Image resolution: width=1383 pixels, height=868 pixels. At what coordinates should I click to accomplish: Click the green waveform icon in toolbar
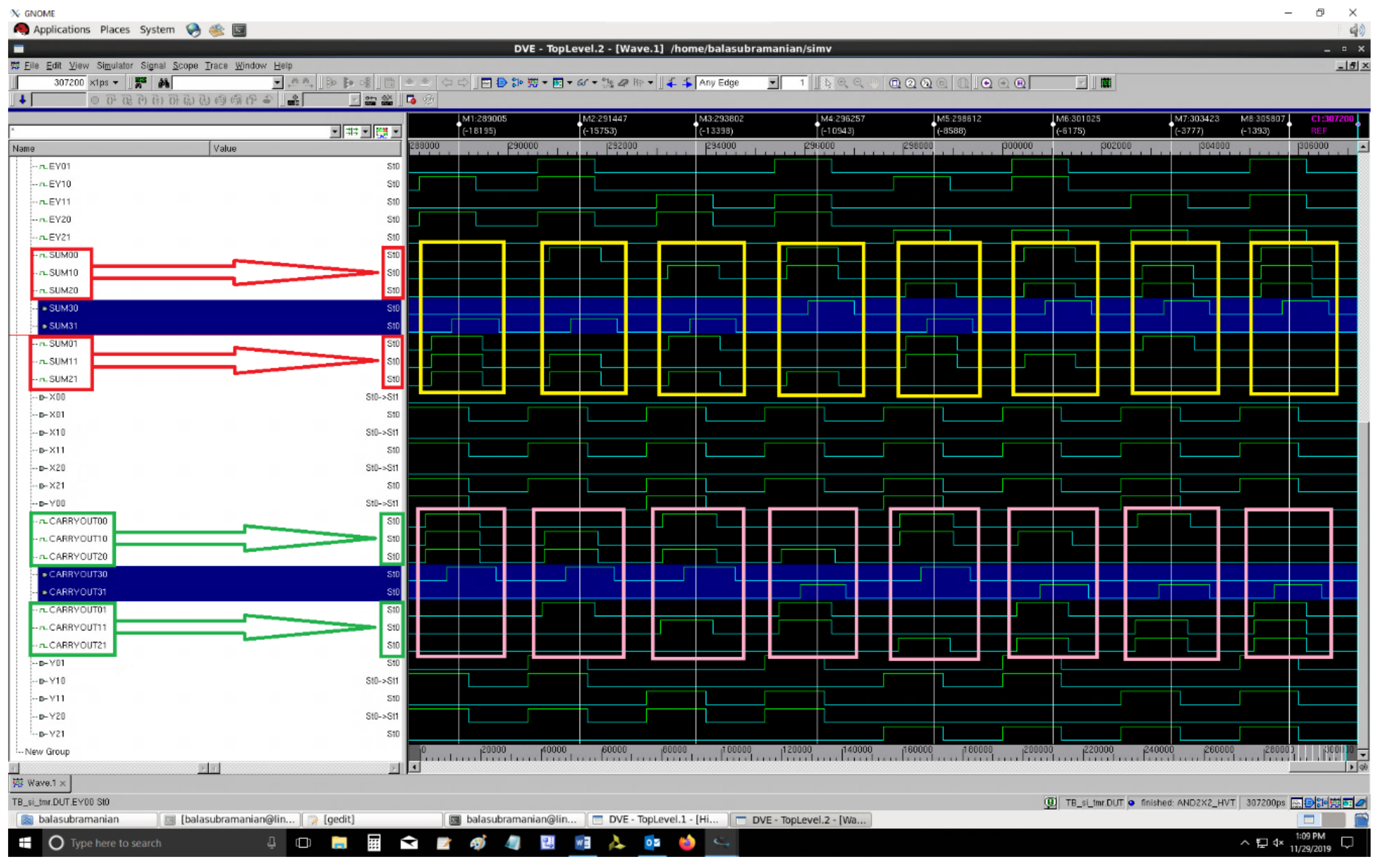point(1106,83)
